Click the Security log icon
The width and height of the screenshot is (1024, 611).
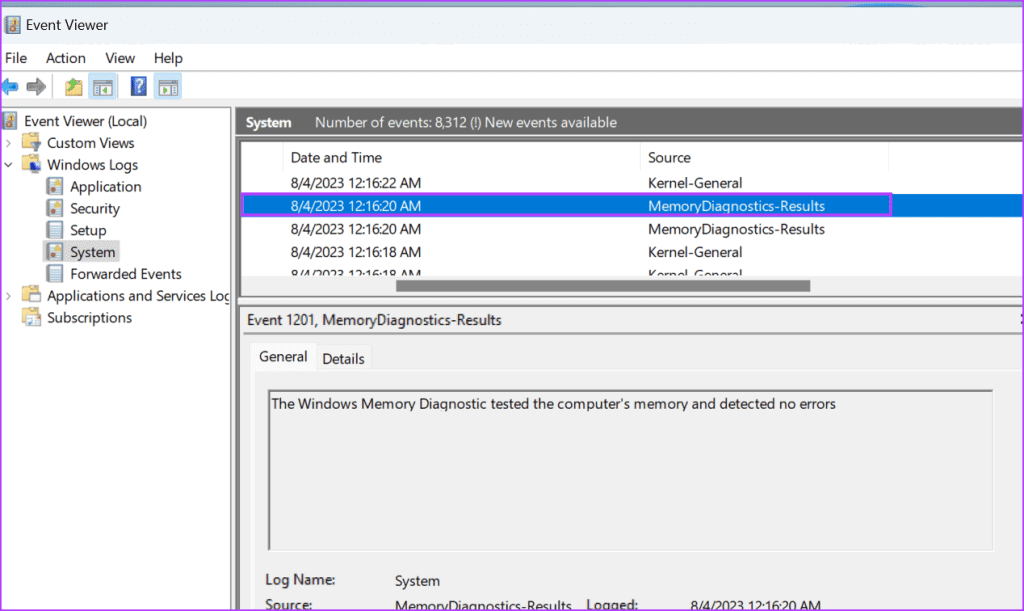click(55, 208)
